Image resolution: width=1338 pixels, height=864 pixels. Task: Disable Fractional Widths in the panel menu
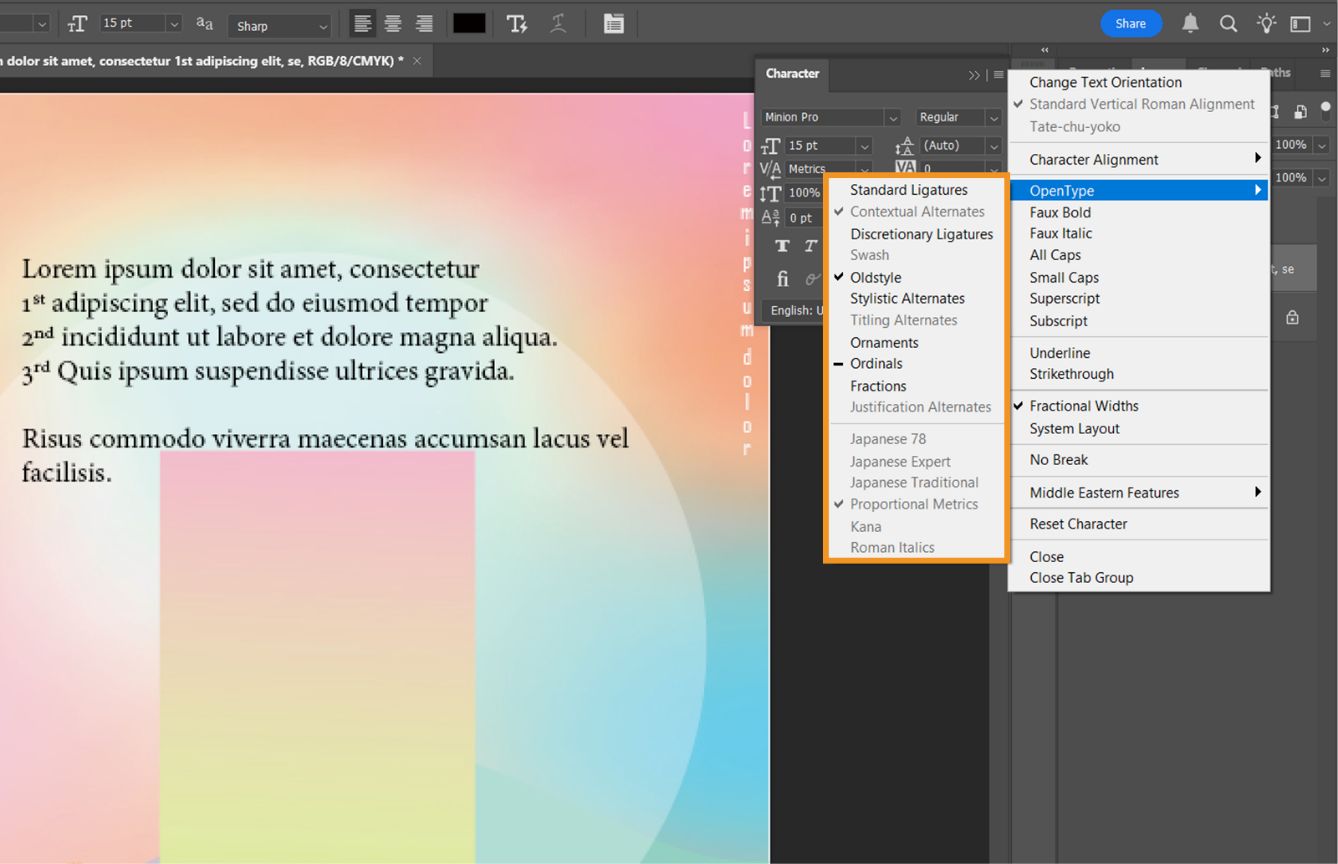(1087, 405)
